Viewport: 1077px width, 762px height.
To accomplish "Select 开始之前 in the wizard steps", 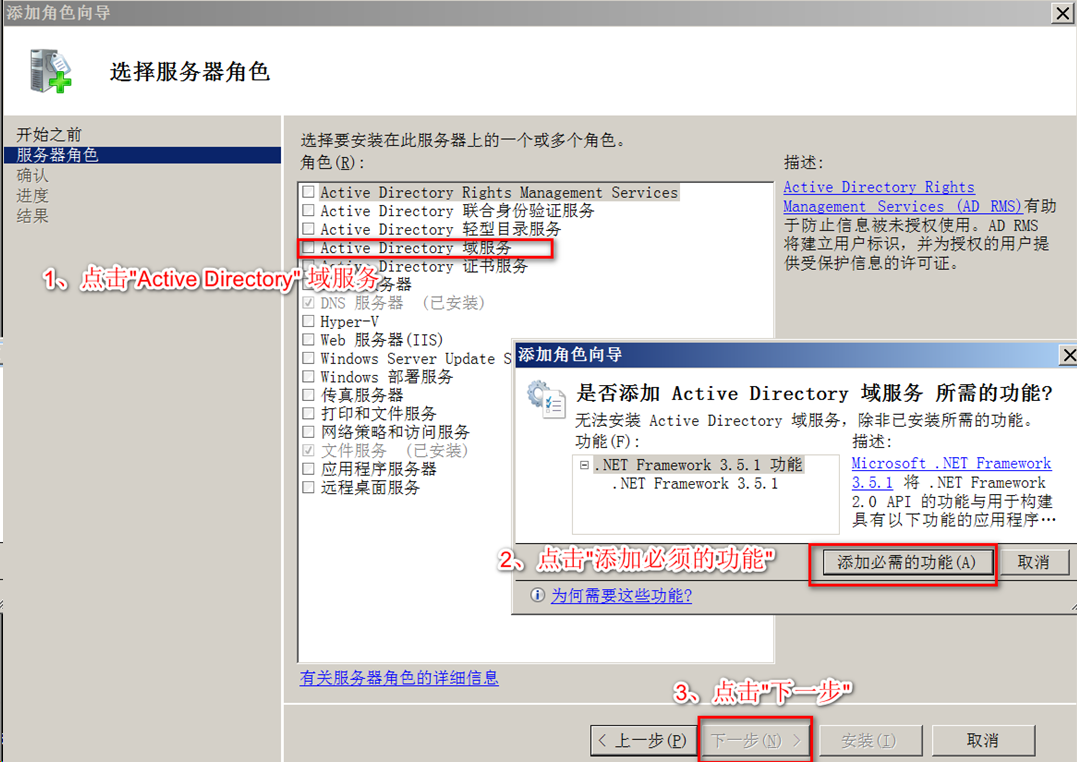I will point(42,133).
